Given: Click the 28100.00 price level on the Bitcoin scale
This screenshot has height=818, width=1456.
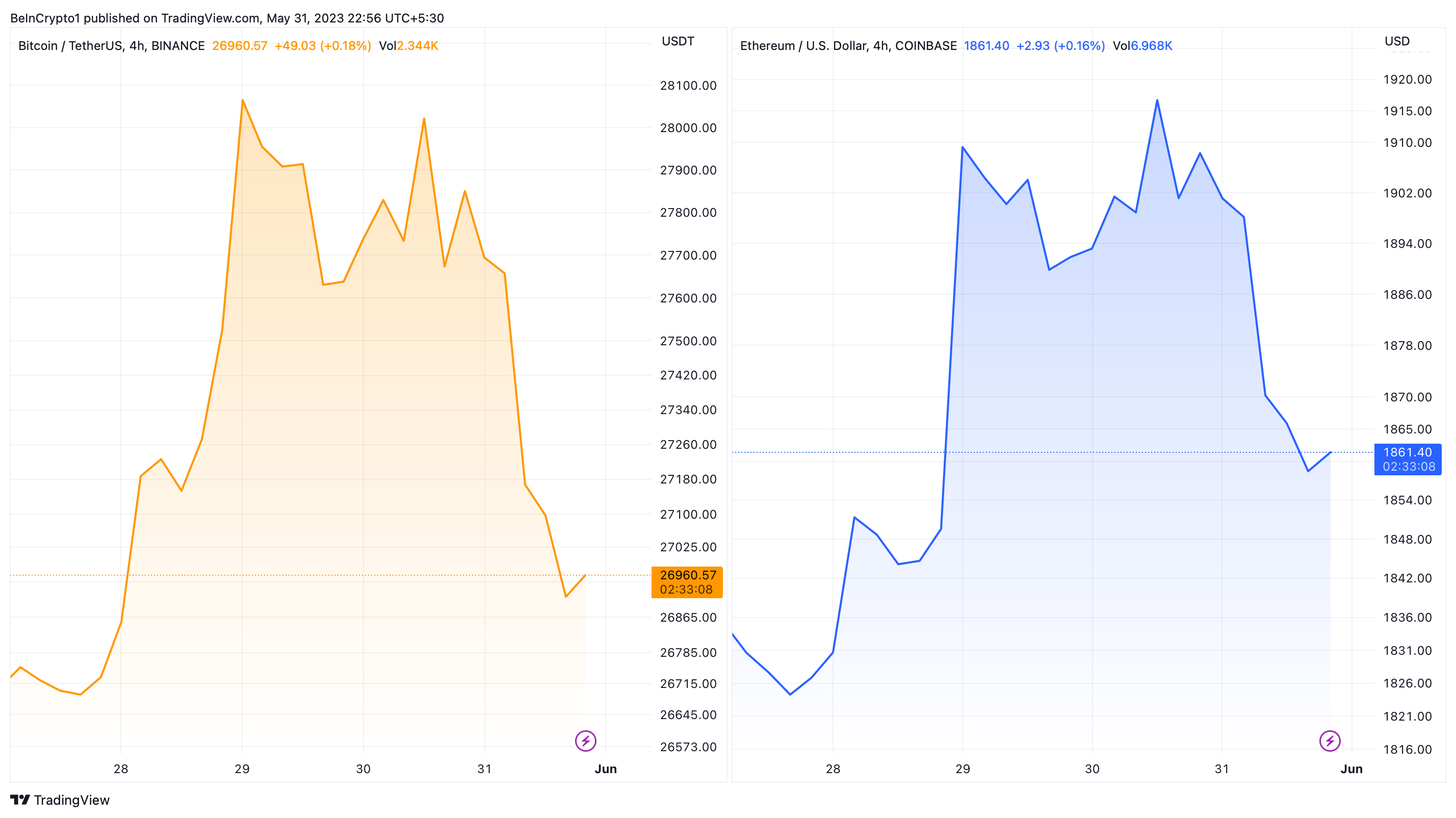Looking at the screenshot, I should [x=688, y=85].
